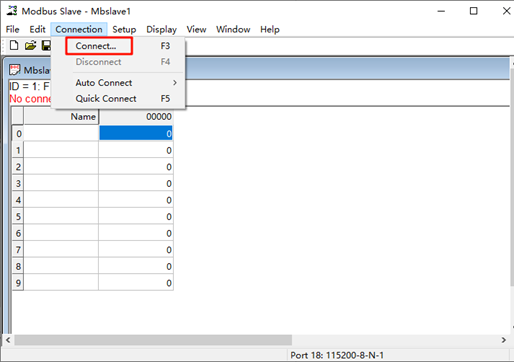Image resolution: width=514 pixels, height=362 pixels.
Task: Click row header 2
Action: coord(18,166)
